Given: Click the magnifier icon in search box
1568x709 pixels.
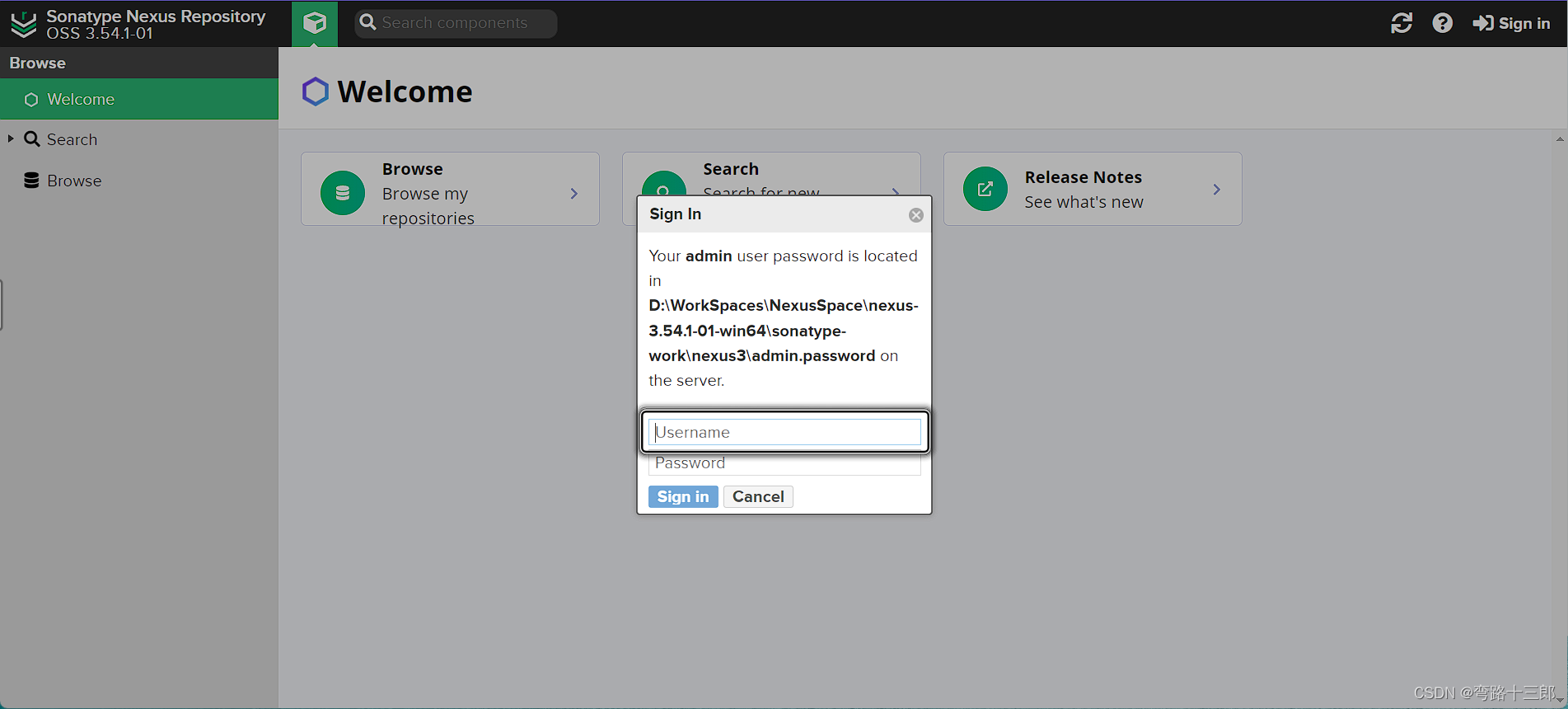Looking at the screenshot, I should (368, 22).
